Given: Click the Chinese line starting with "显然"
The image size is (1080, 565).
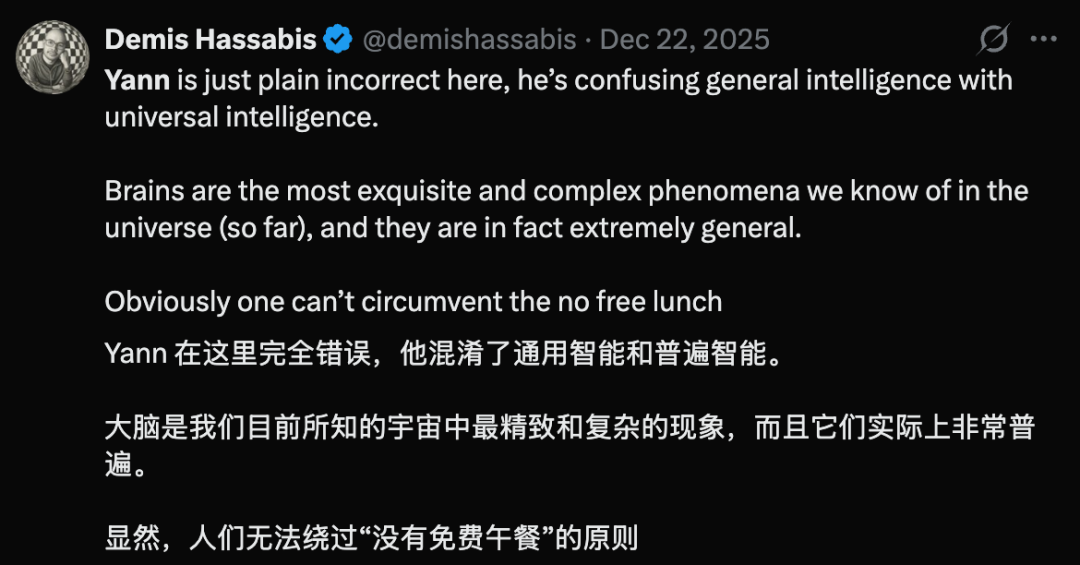Looking at the screenshot, I should coord(371,539).
